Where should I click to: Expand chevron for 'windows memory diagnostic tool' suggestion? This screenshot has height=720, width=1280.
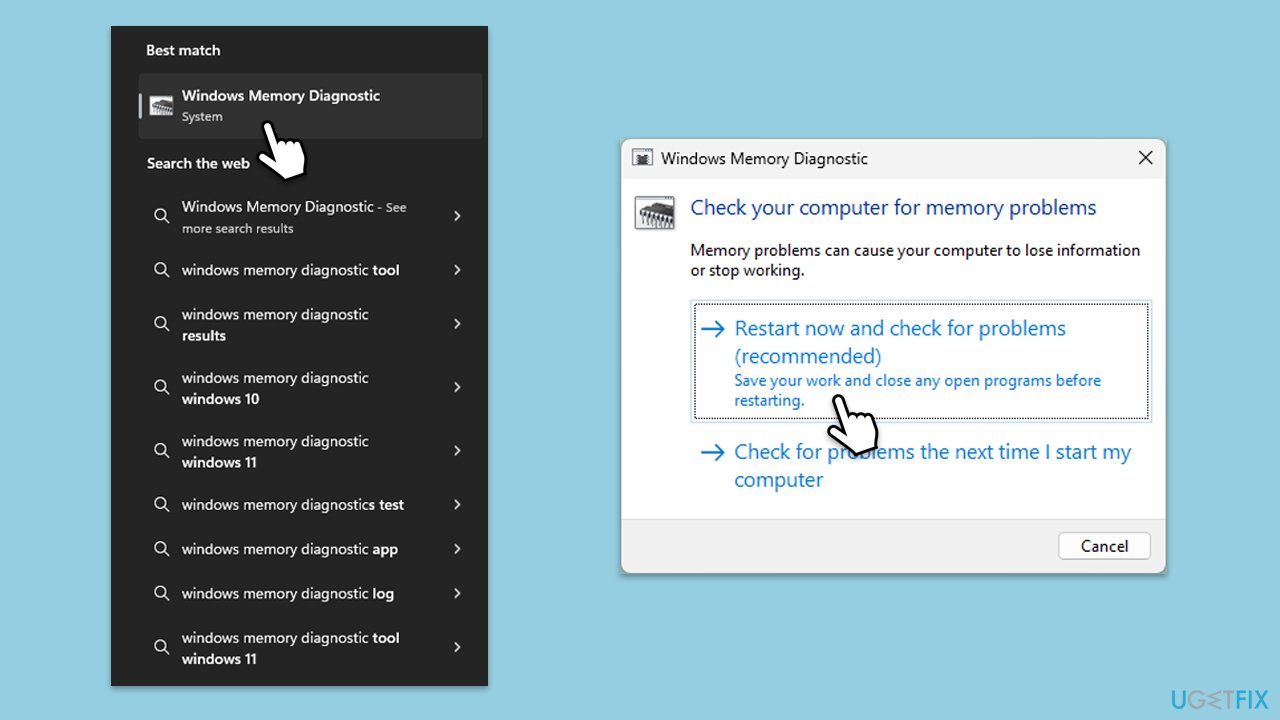click(457, 270)
